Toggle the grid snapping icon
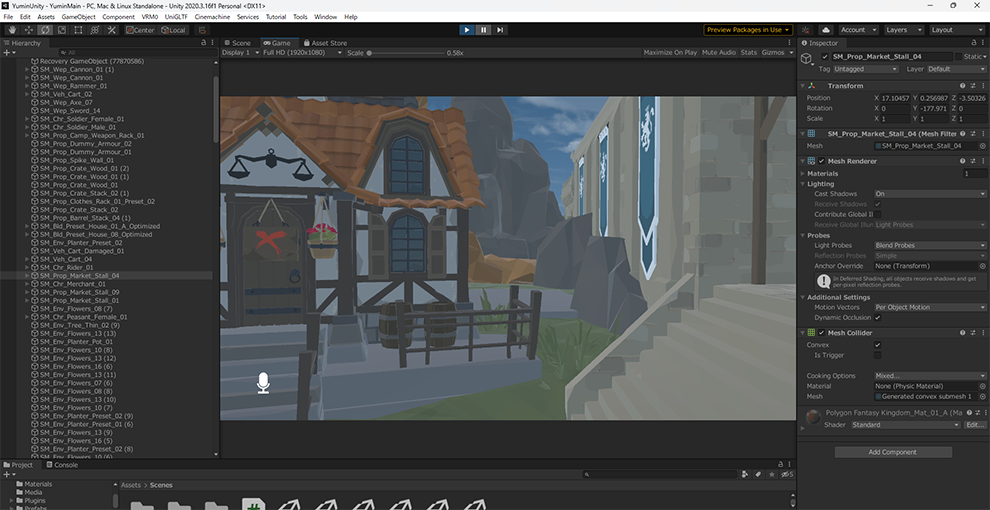 click(x=202, y=30)
